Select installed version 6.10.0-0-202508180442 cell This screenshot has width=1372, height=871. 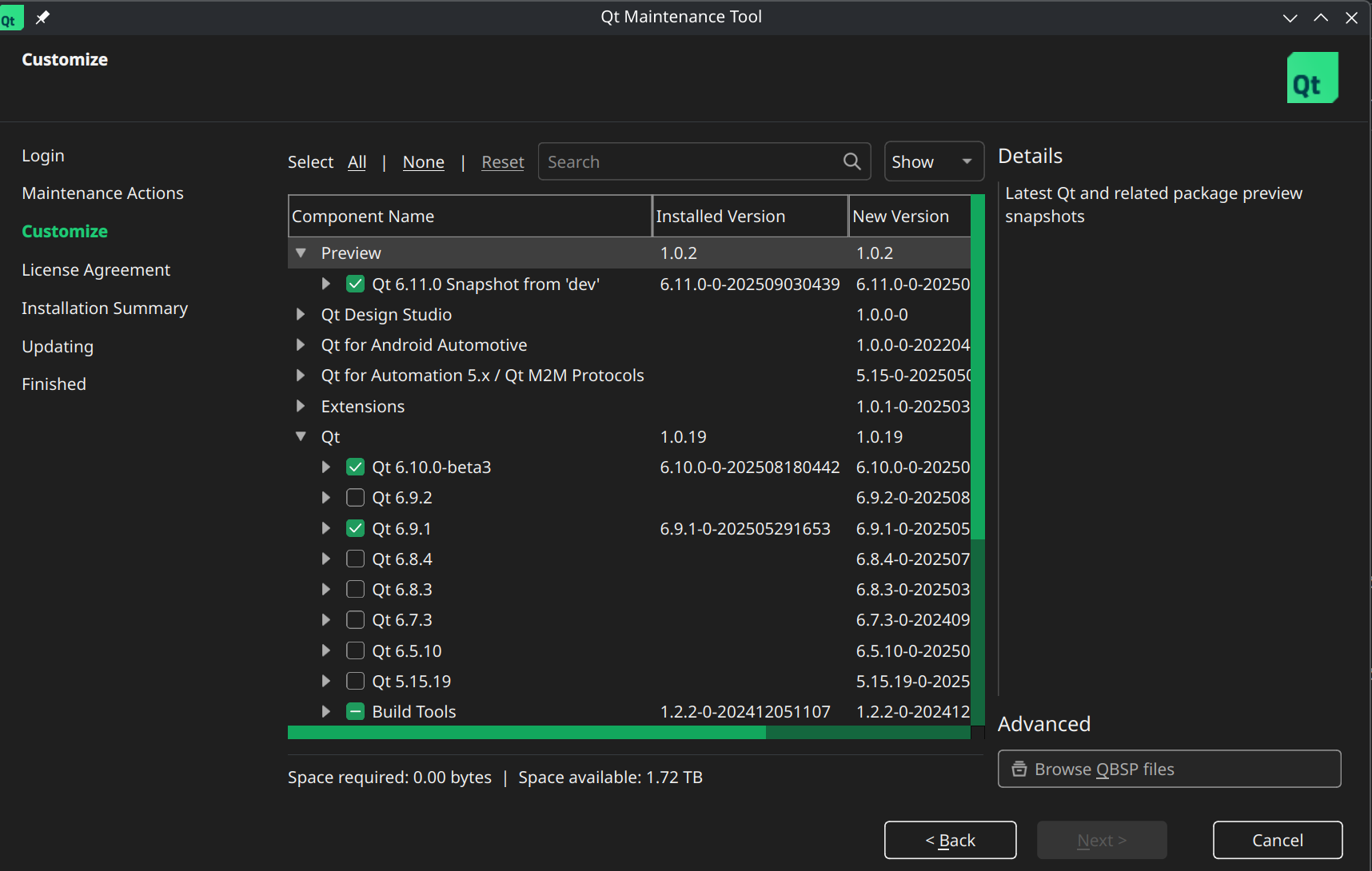click(x=750, y=467)
